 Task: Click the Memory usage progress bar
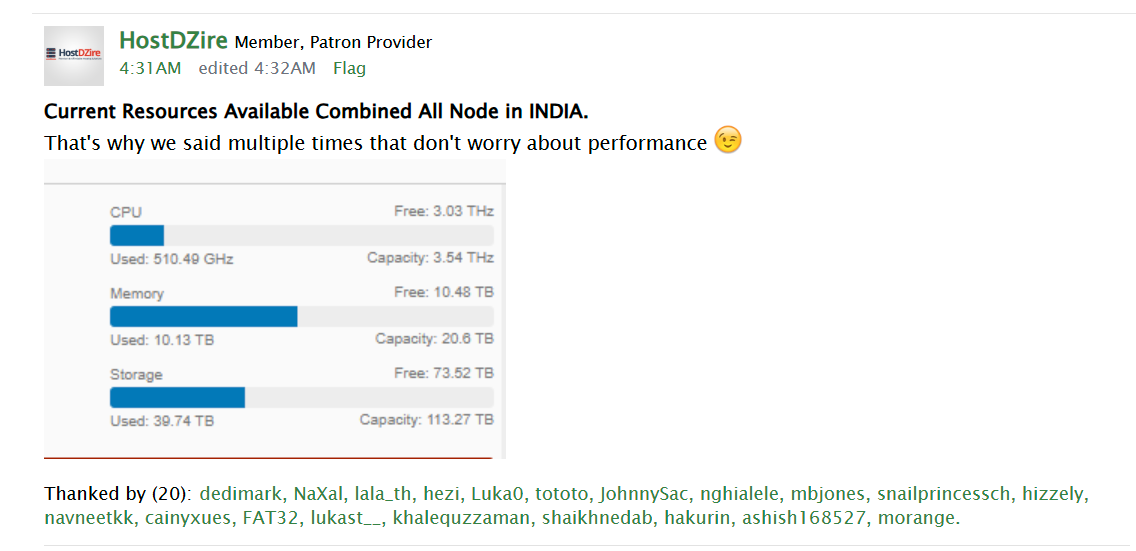301,317
